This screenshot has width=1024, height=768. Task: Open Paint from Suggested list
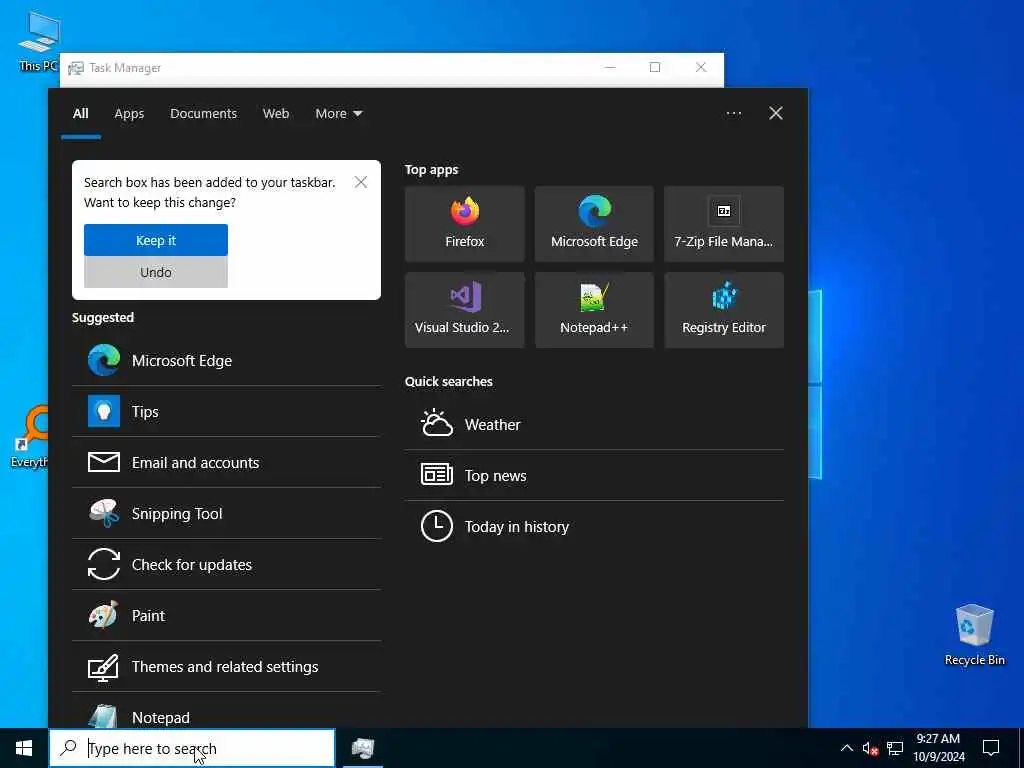point(226,615)
